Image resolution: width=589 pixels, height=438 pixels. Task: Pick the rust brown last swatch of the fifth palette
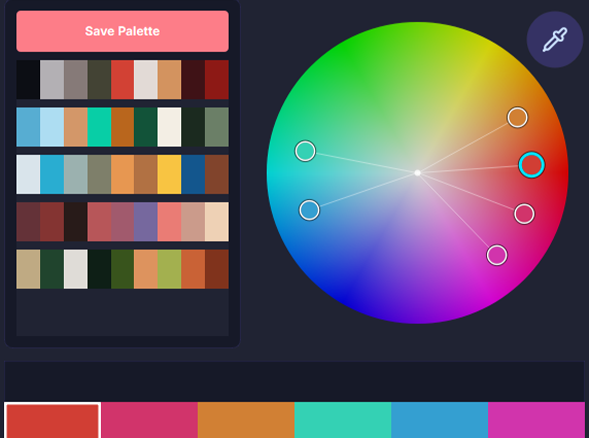tap(217, 269)
